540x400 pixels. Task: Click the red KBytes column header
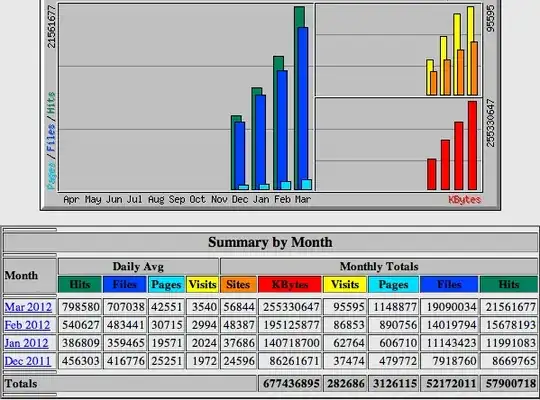click(x=290, y=285)
